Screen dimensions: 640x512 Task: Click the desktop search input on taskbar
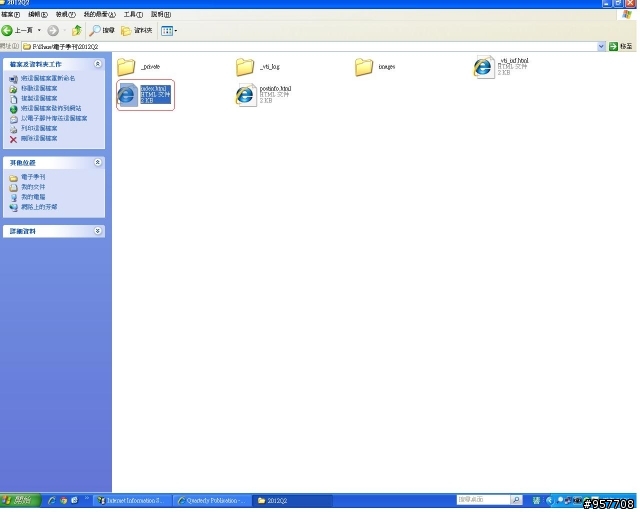coord(483,500)
